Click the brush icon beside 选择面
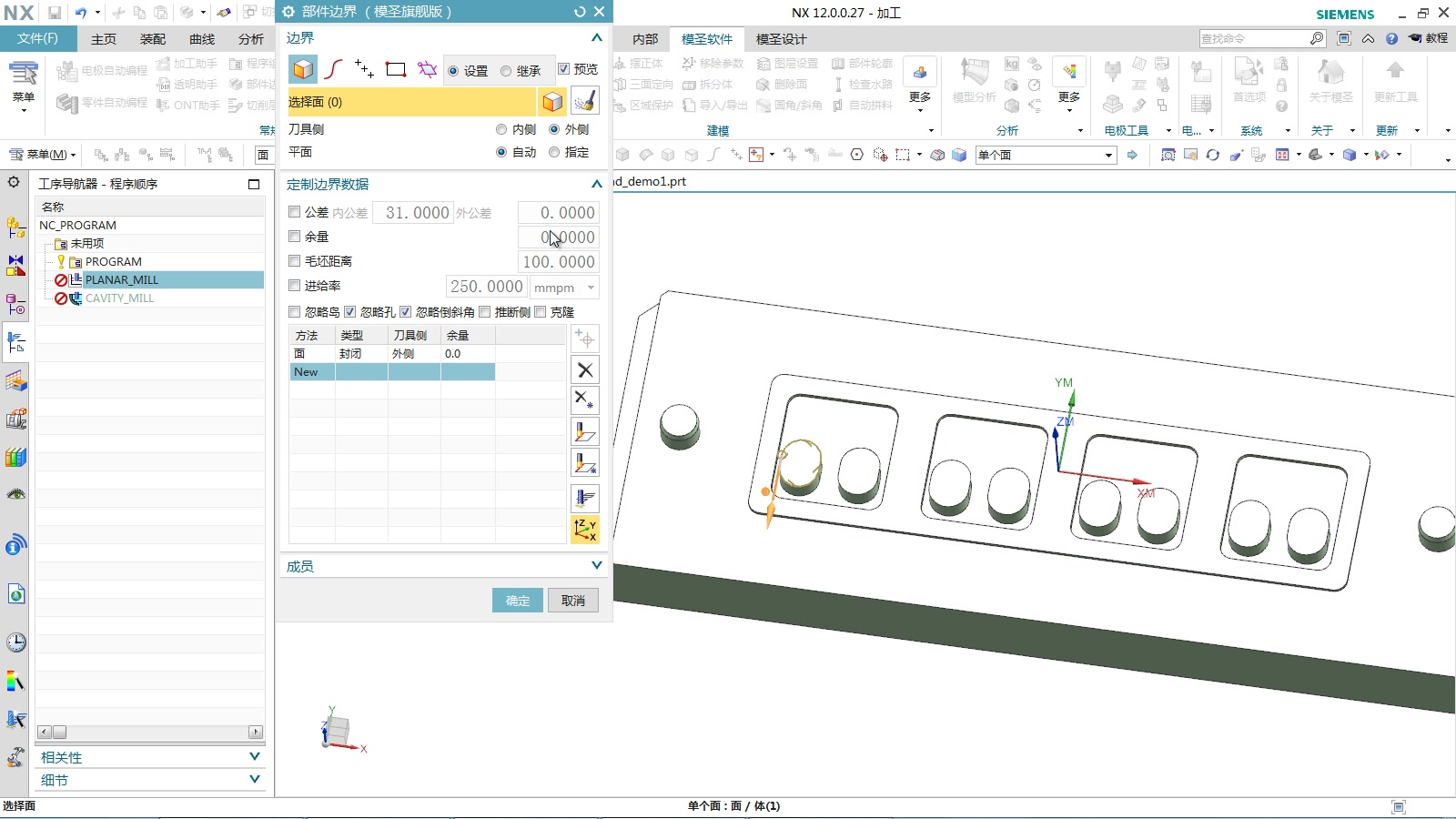 pos(585,101)
